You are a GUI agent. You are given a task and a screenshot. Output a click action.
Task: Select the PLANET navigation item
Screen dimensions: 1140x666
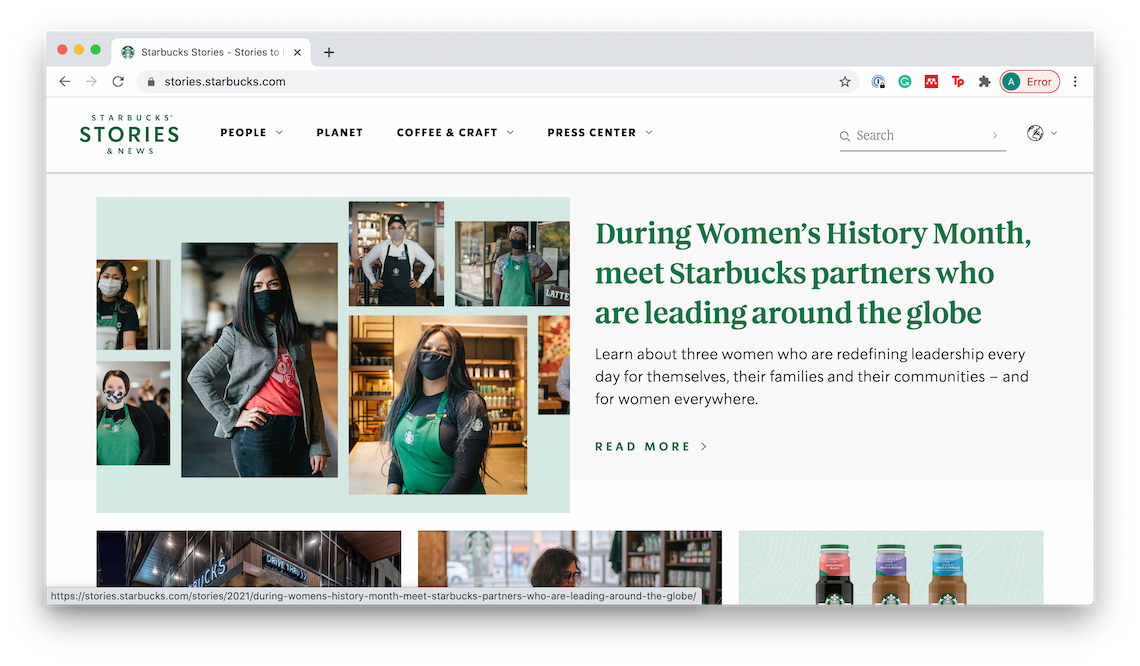[x=339, y=132]
